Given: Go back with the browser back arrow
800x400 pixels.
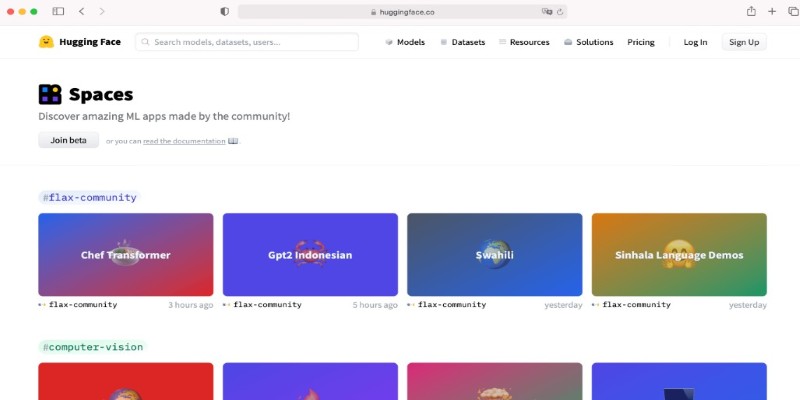Looking at the screenshot, I should (82, 11).
